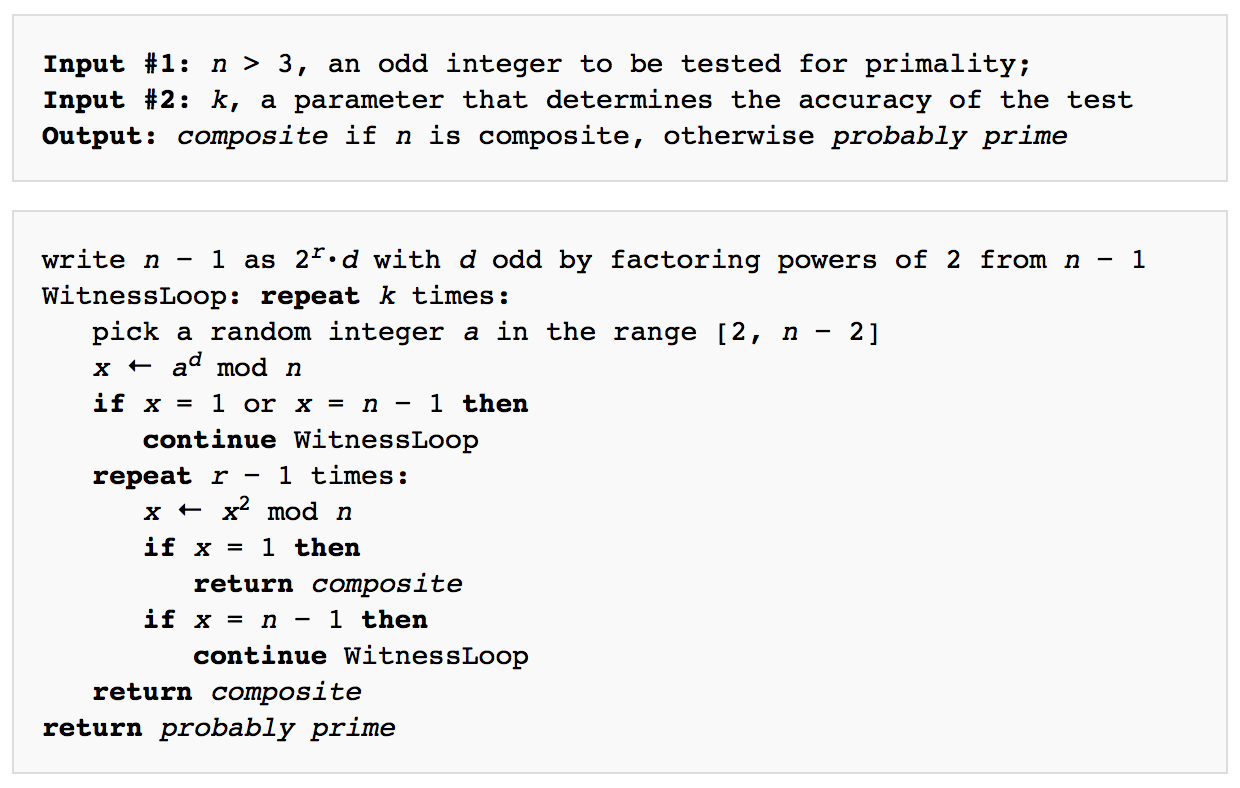
Task: Click the second "continue WitnessLoop" statement
Action: (361, 656)
